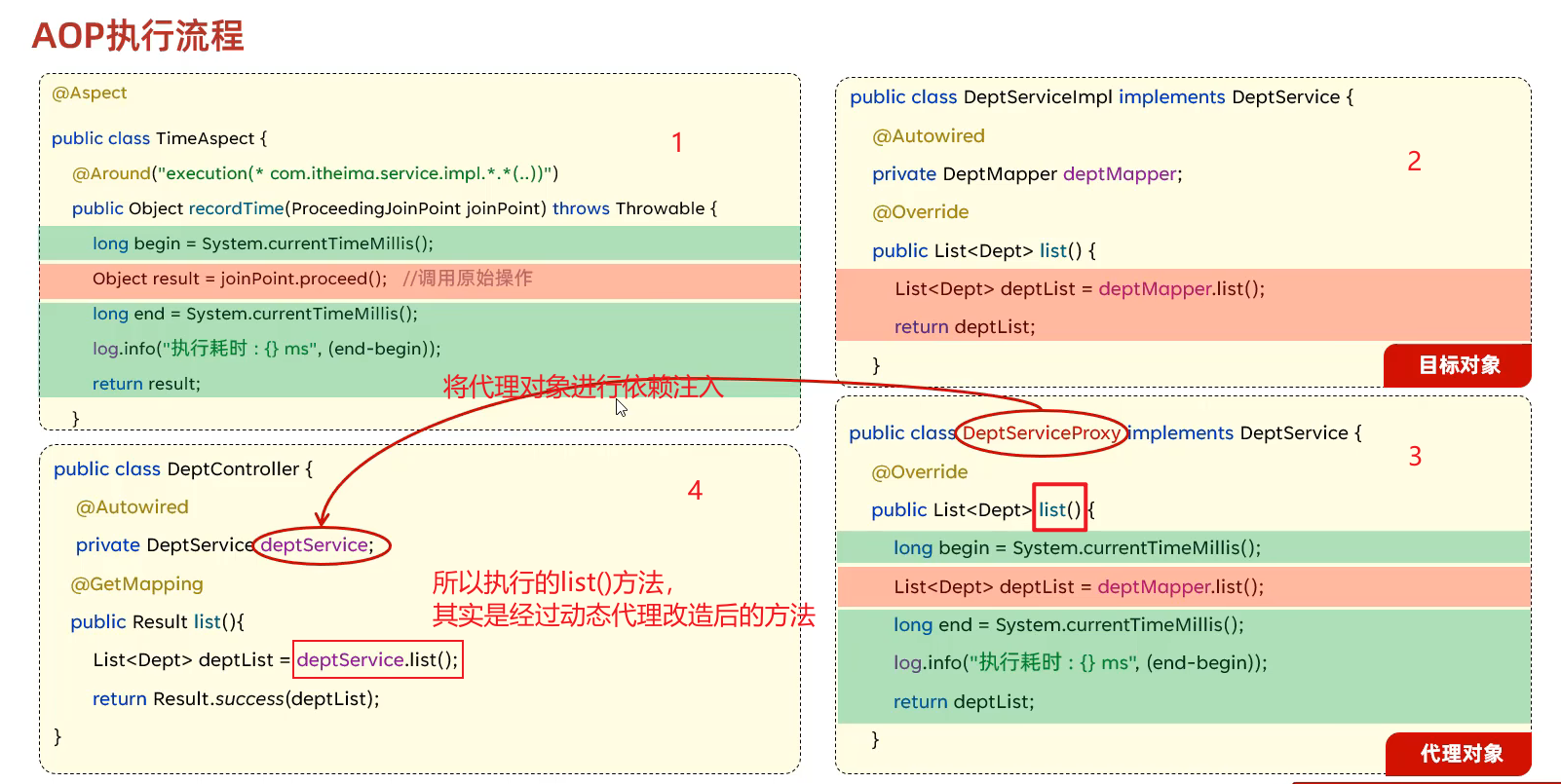Click the red number 3 marker

pos(1415,457)
